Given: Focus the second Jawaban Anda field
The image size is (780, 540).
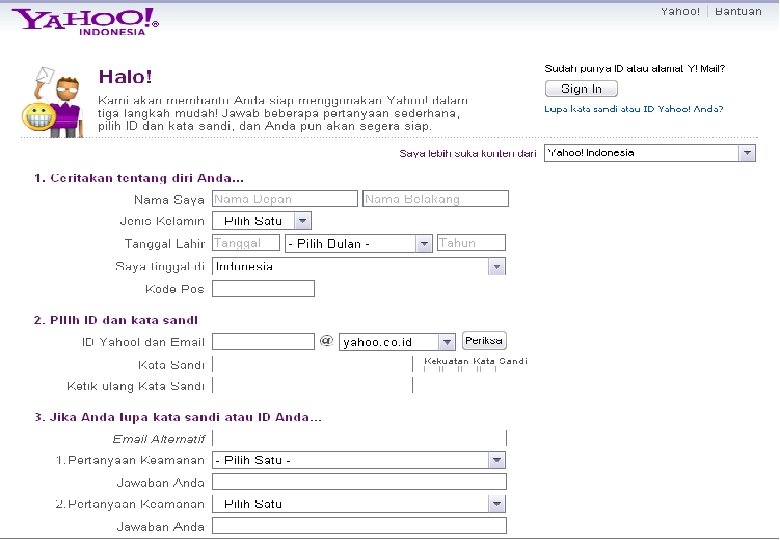Looking at the screenshot, I should pos(359,525).
